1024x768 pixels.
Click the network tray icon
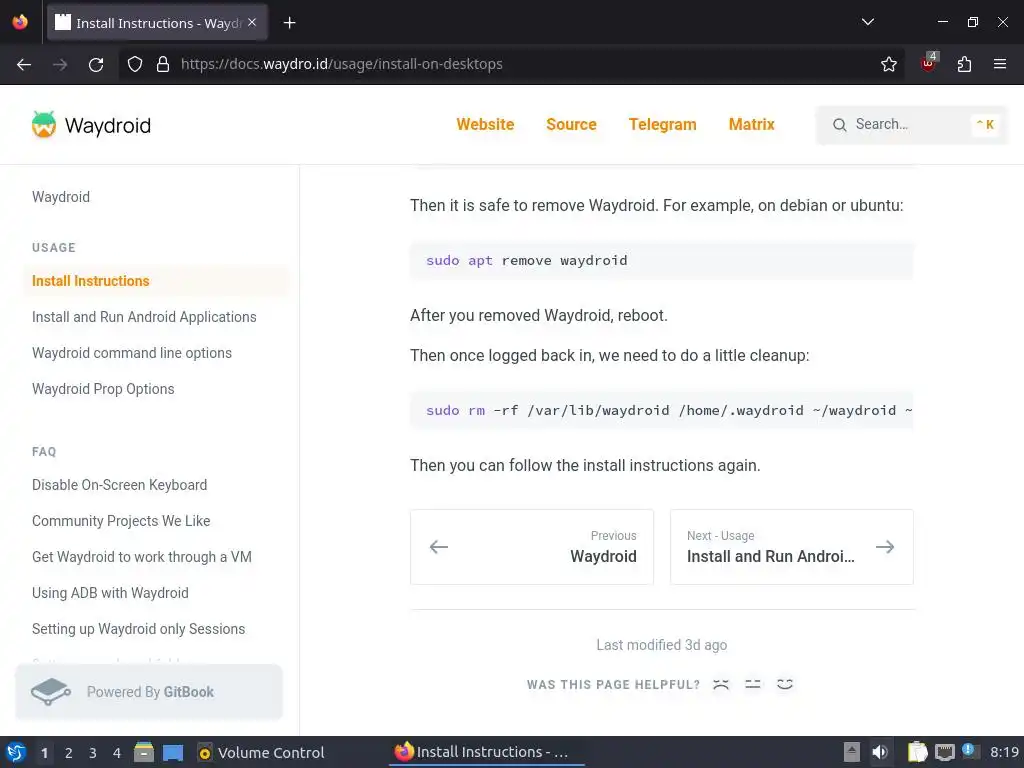[944, 752]
